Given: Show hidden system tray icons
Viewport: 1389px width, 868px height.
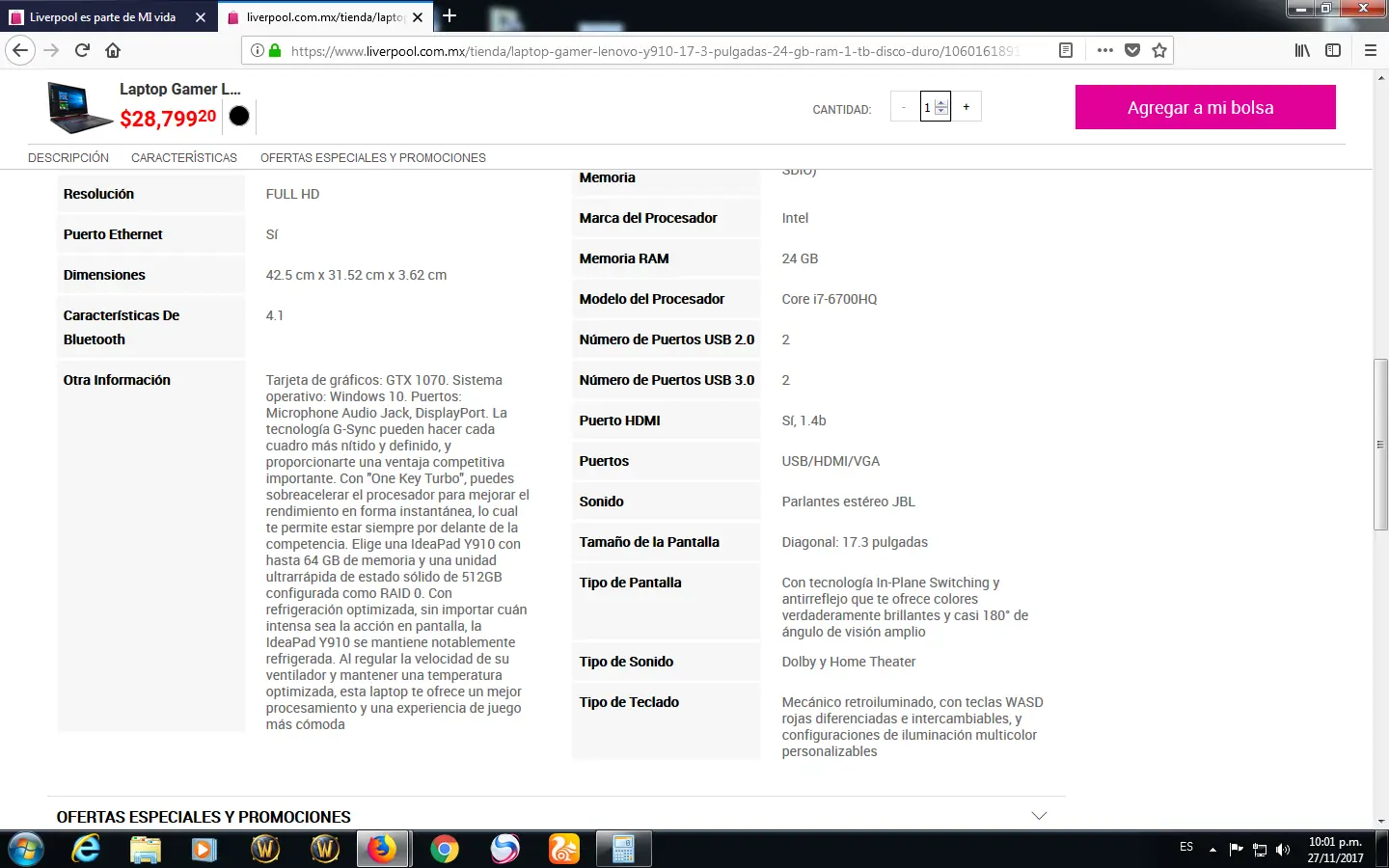Looking at the screenshot, I should pos(1212,850).
